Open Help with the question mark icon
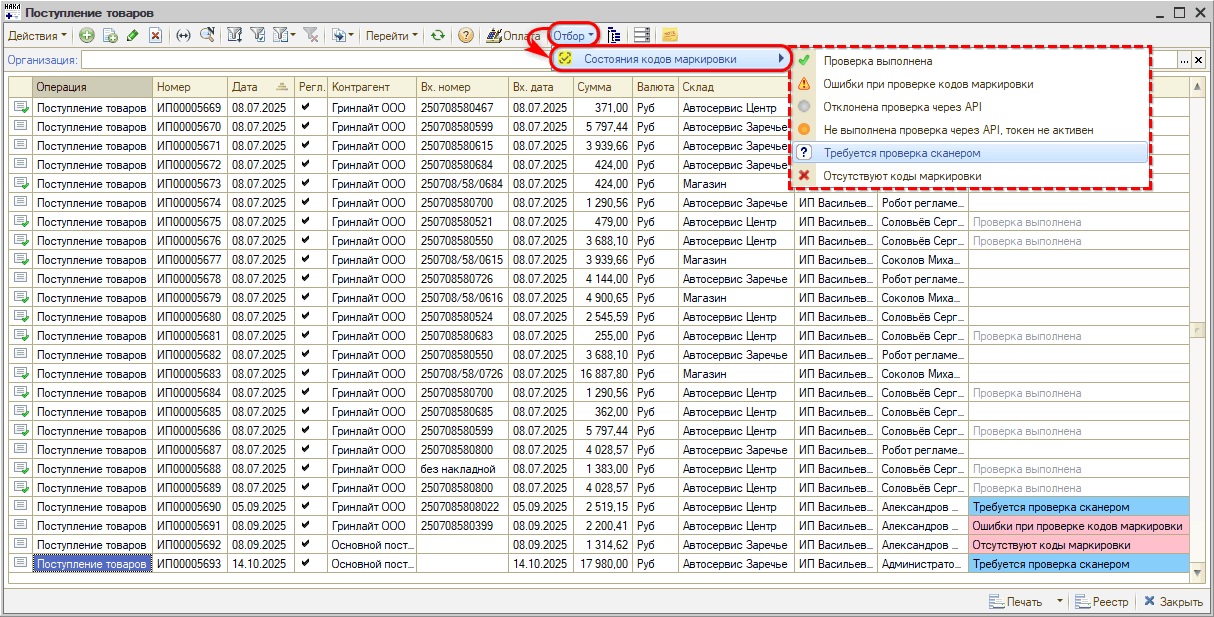 pos(465,36)
